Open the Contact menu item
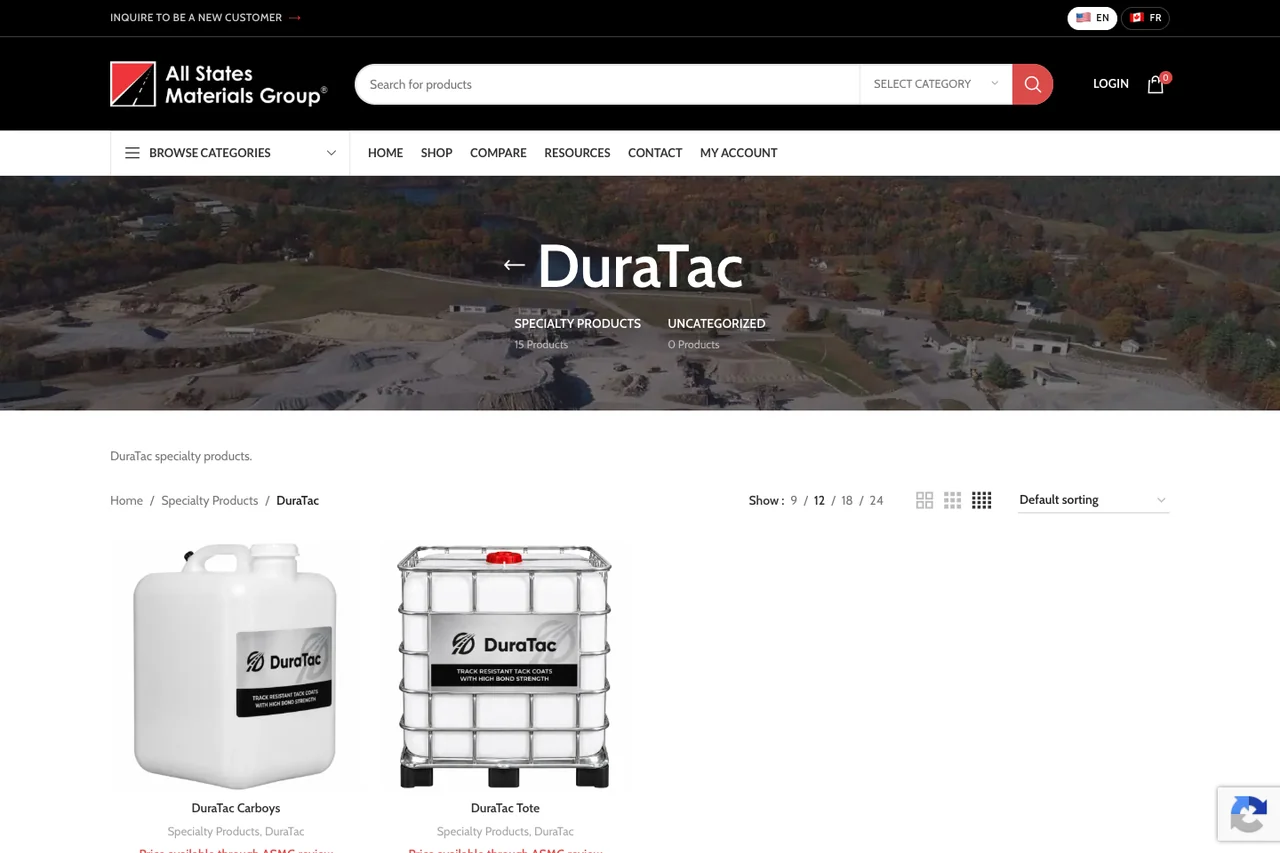Screen dimensions: 1280x853 click(x=655, y=153)
